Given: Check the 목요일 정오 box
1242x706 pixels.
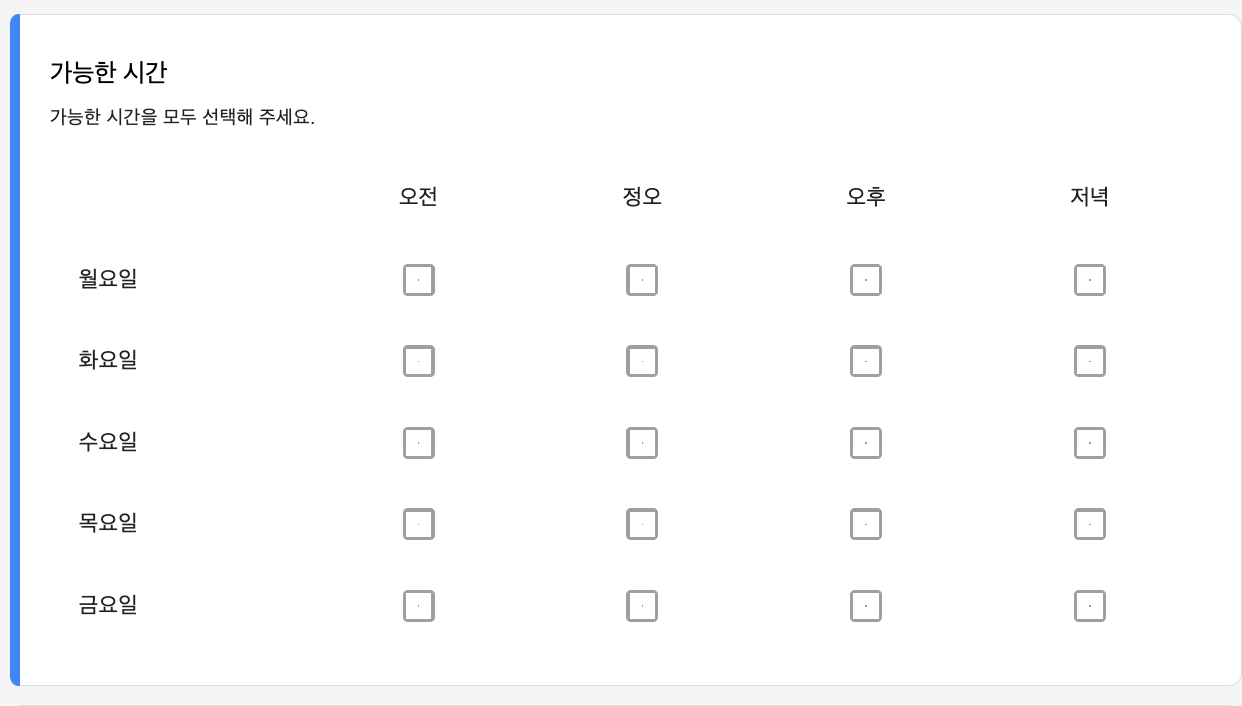Looking at the screenshot, I should pyautogui.click(x=642, y=523).
